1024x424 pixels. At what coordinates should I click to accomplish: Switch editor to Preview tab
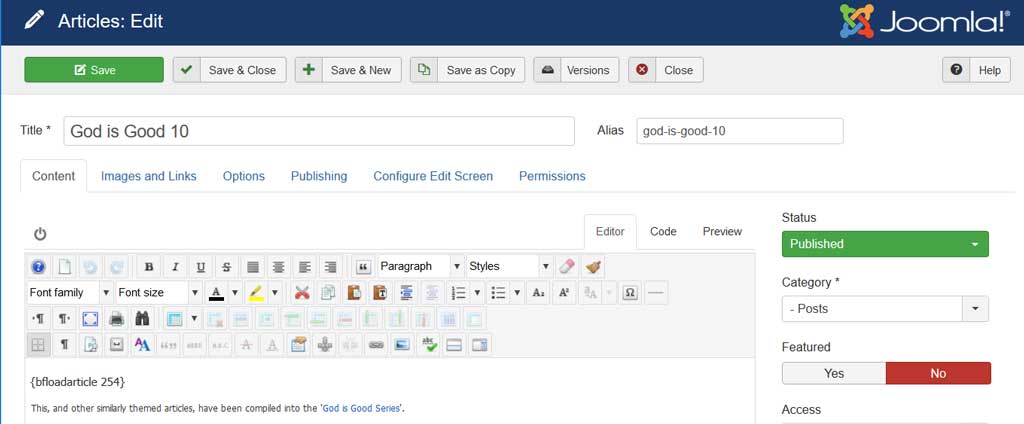click(x=722, y=231)
